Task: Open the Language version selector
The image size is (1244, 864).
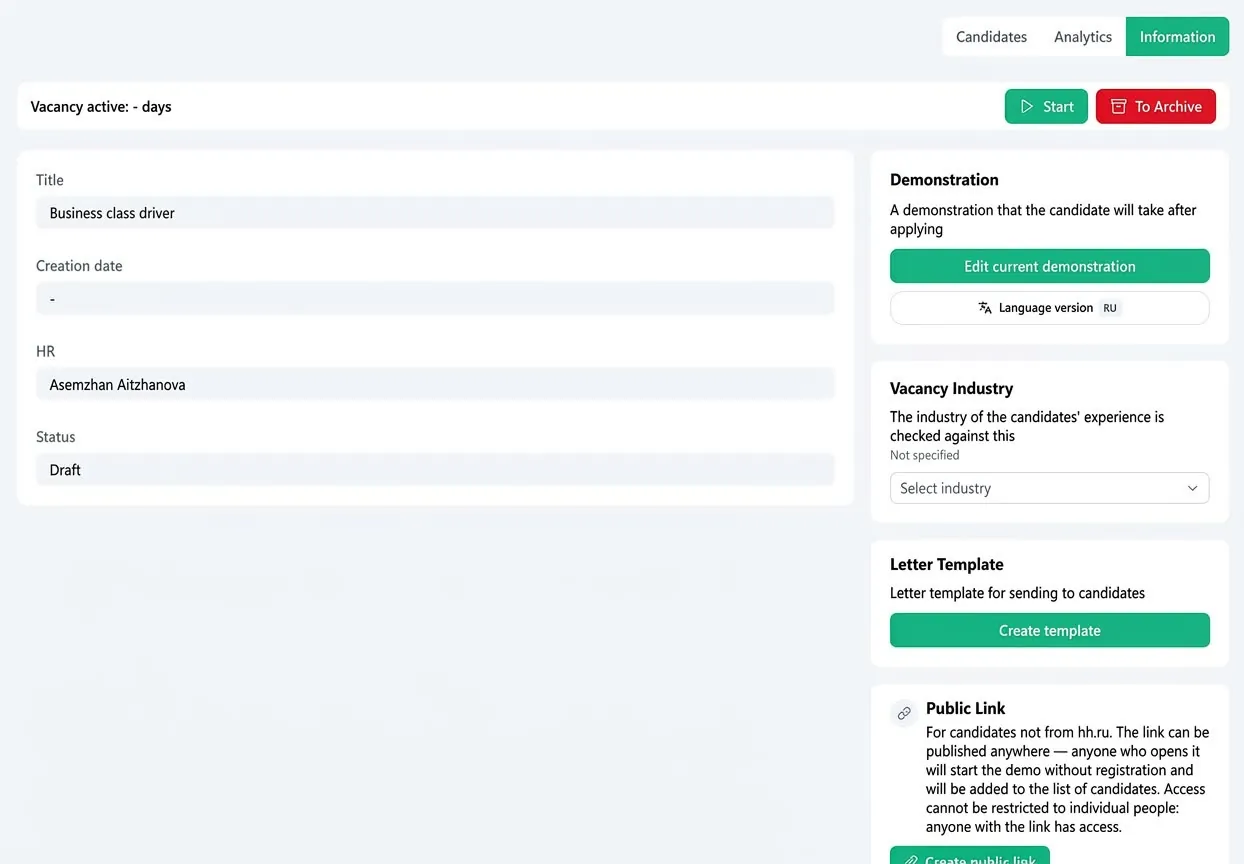Action: [x=1050, y=308]
